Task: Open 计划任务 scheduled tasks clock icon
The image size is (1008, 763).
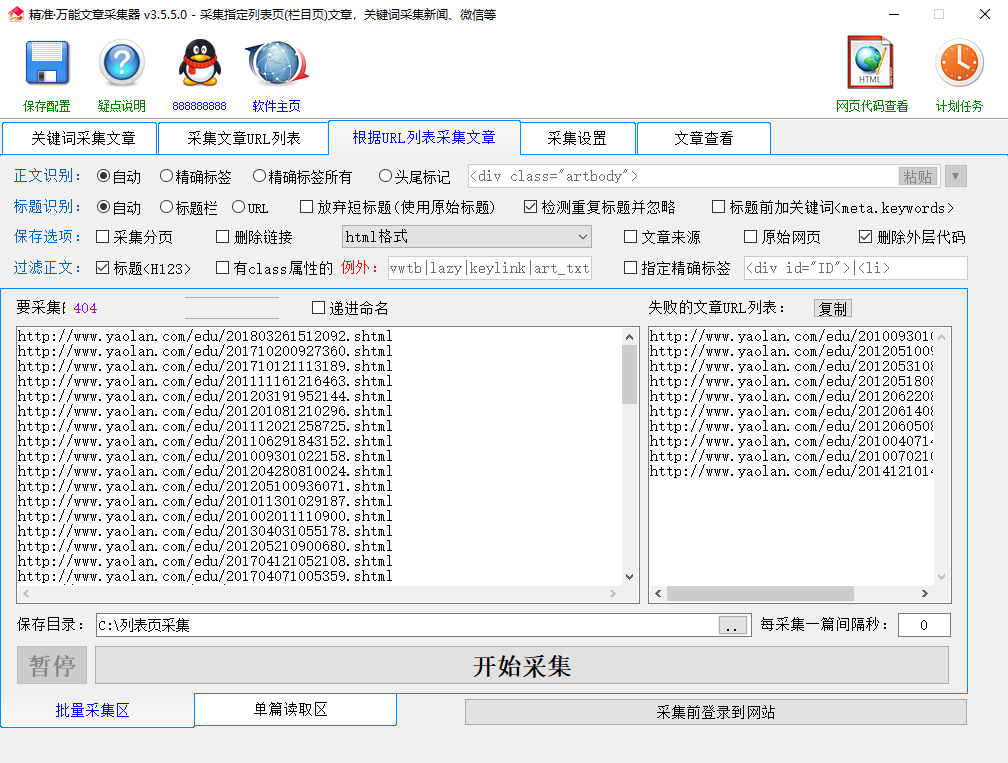Action: (x=957, y=63)
